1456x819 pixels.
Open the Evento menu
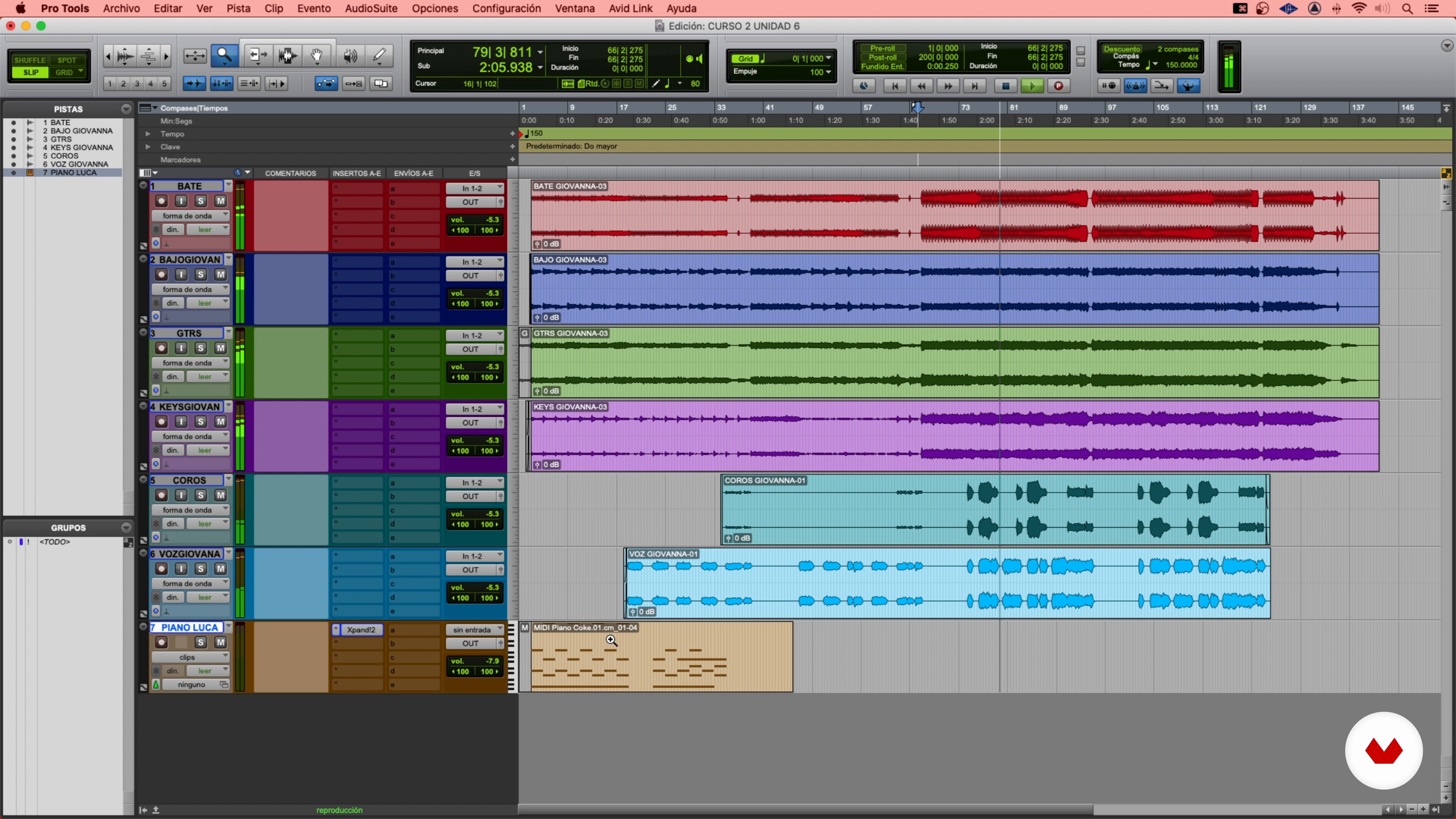point(314,8)
